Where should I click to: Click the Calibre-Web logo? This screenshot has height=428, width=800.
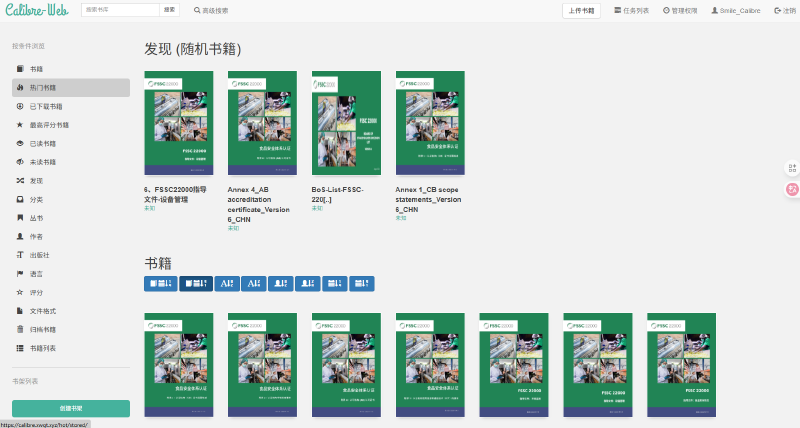pos(37,10)
